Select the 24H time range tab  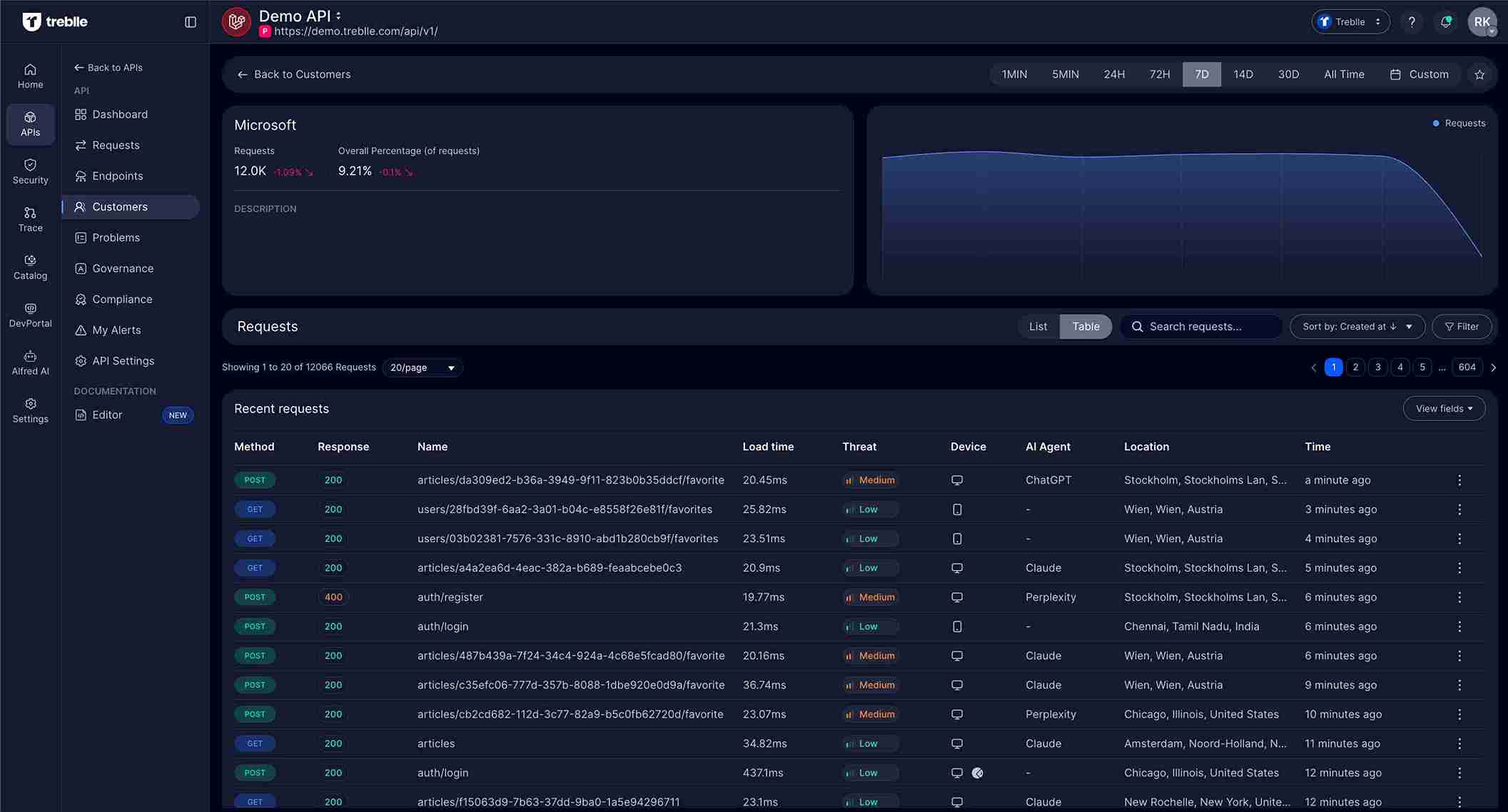[x=1113, y=74]
